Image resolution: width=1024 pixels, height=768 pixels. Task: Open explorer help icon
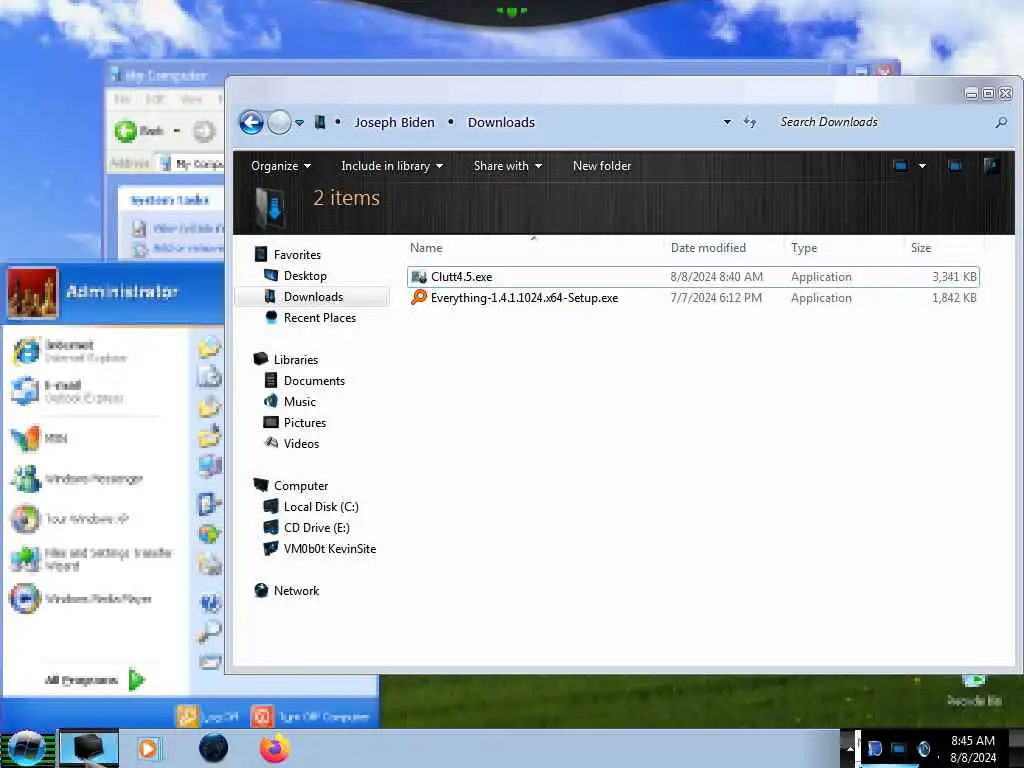click(991, 166)
